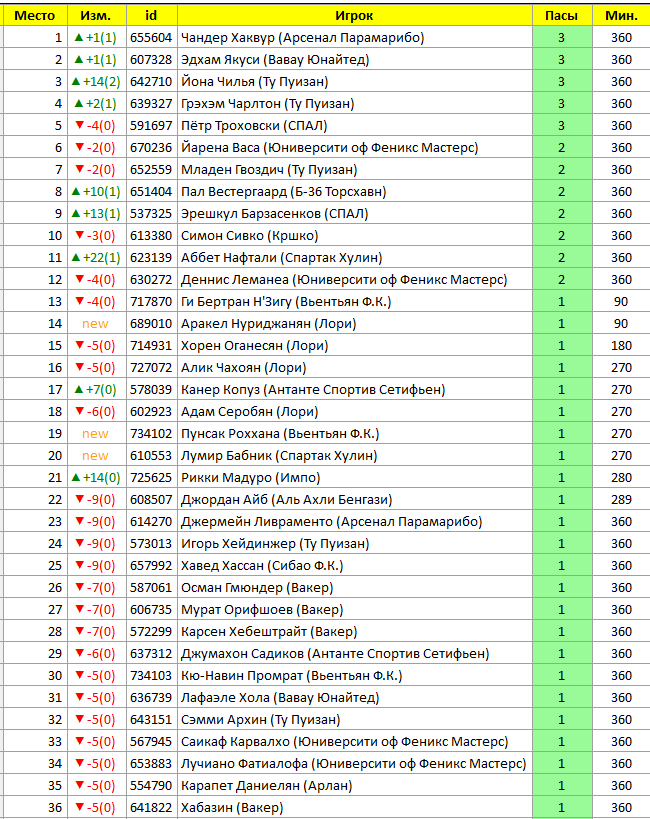Click change value '+14(2)' for Йона Чилья
Screen dimensions: 650x819
click(x=96, y=81)
